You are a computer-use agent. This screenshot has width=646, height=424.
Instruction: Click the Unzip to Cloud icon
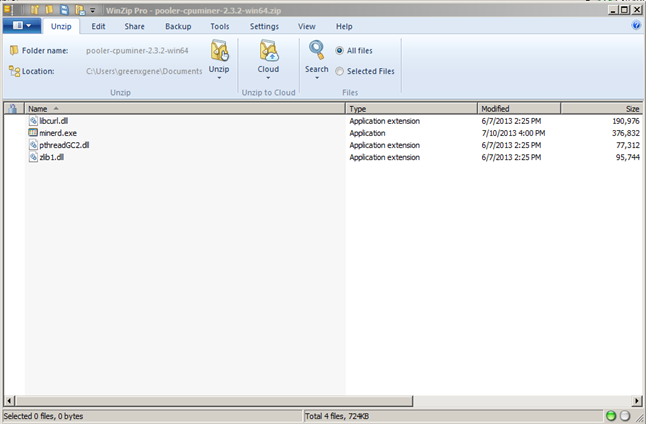click(269, 51)
